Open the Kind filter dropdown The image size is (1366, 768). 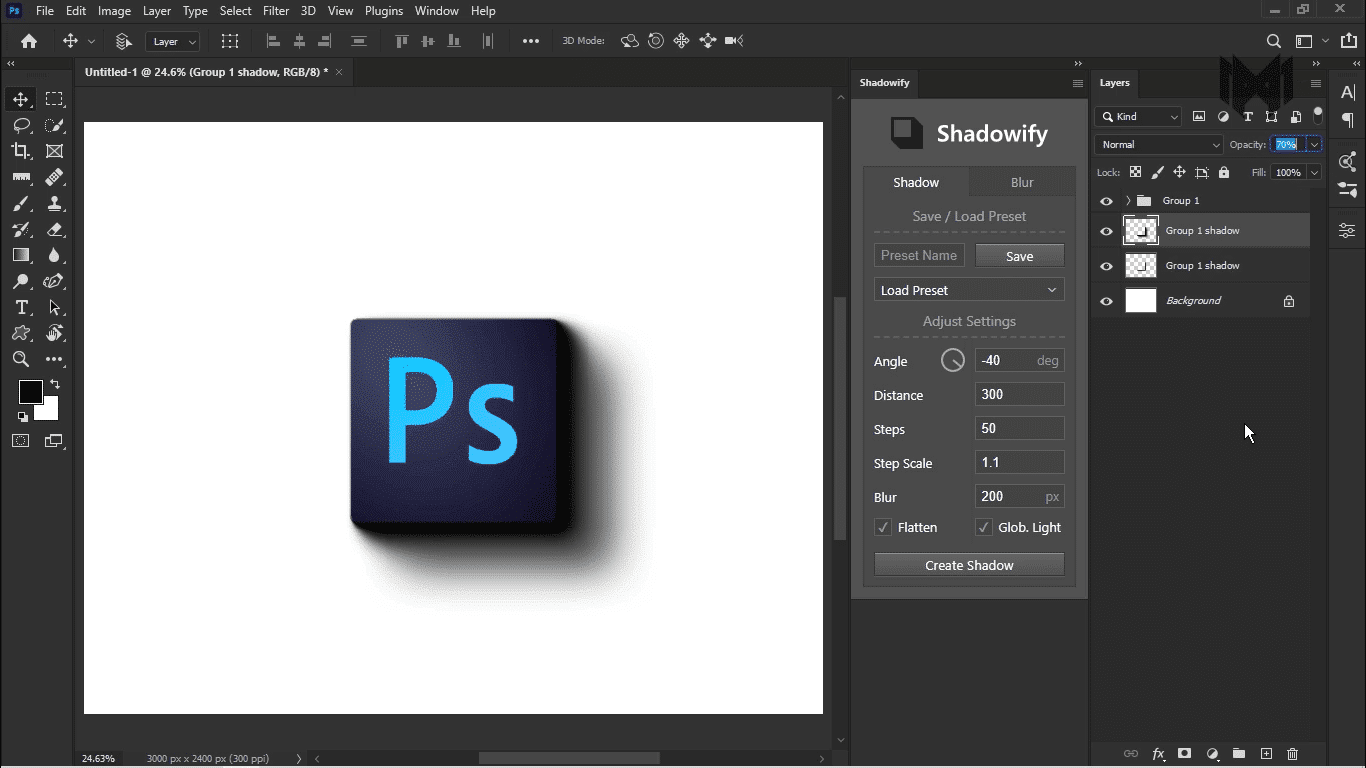tap(1139, 117)
